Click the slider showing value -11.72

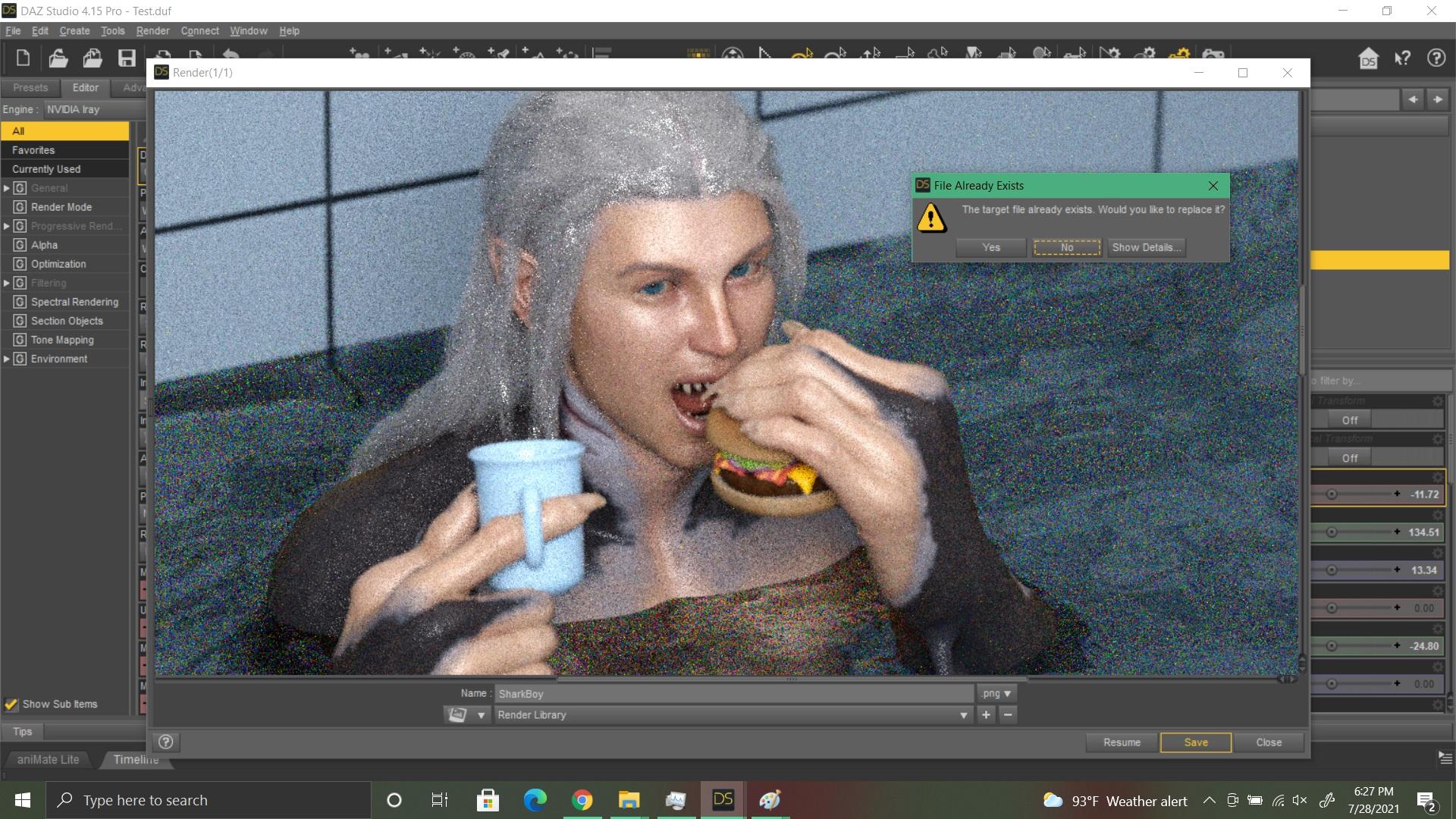[x=1365, y=494]
